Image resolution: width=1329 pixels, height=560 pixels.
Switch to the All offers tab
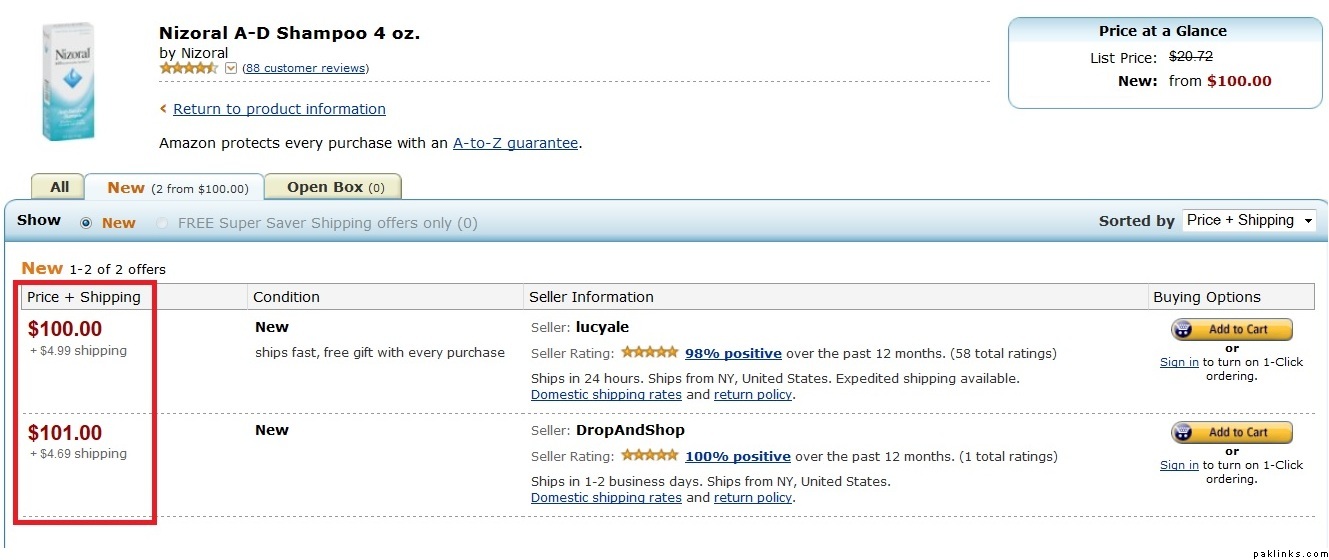60,187
